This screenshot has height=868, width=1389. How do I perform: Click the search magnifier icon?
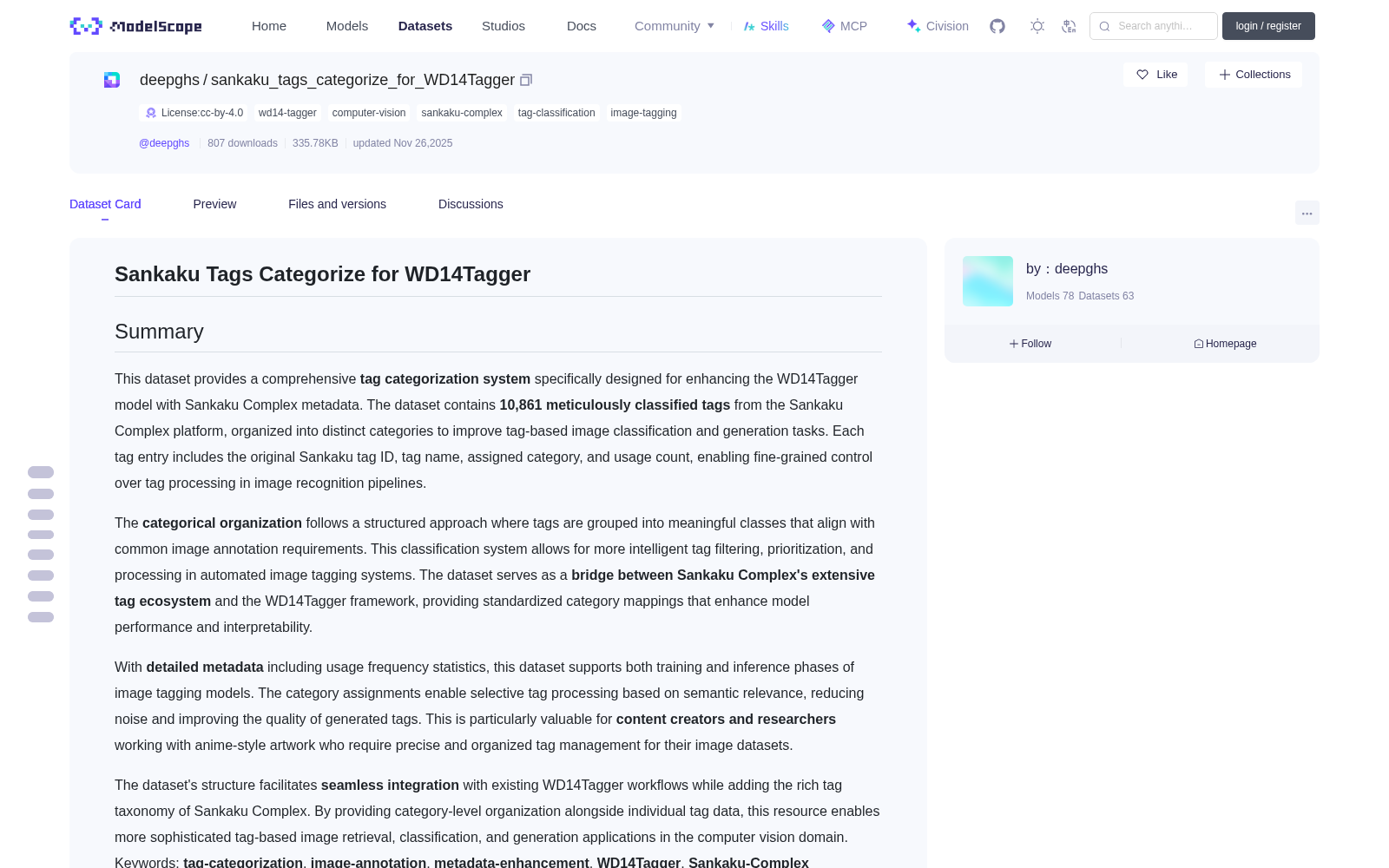click(x=1105, y=26)
